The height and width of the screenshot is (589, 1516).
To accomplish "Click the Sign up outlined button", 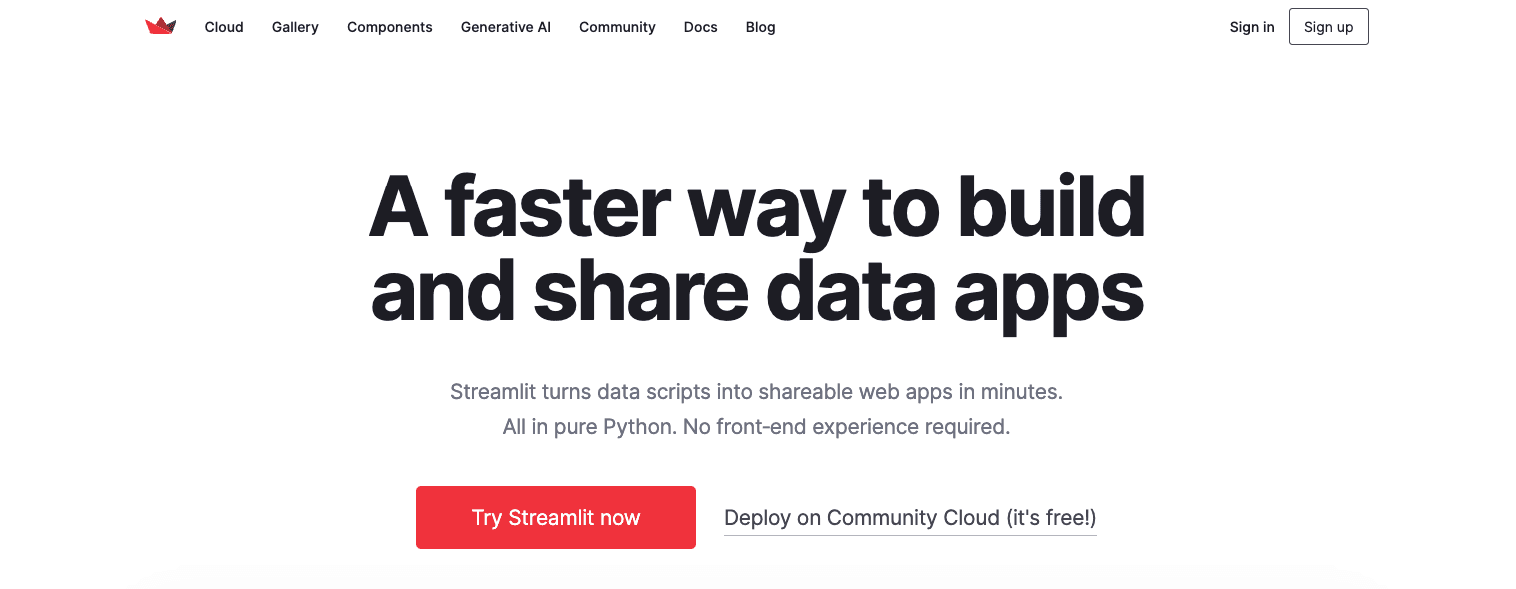I will (1328, 26).
